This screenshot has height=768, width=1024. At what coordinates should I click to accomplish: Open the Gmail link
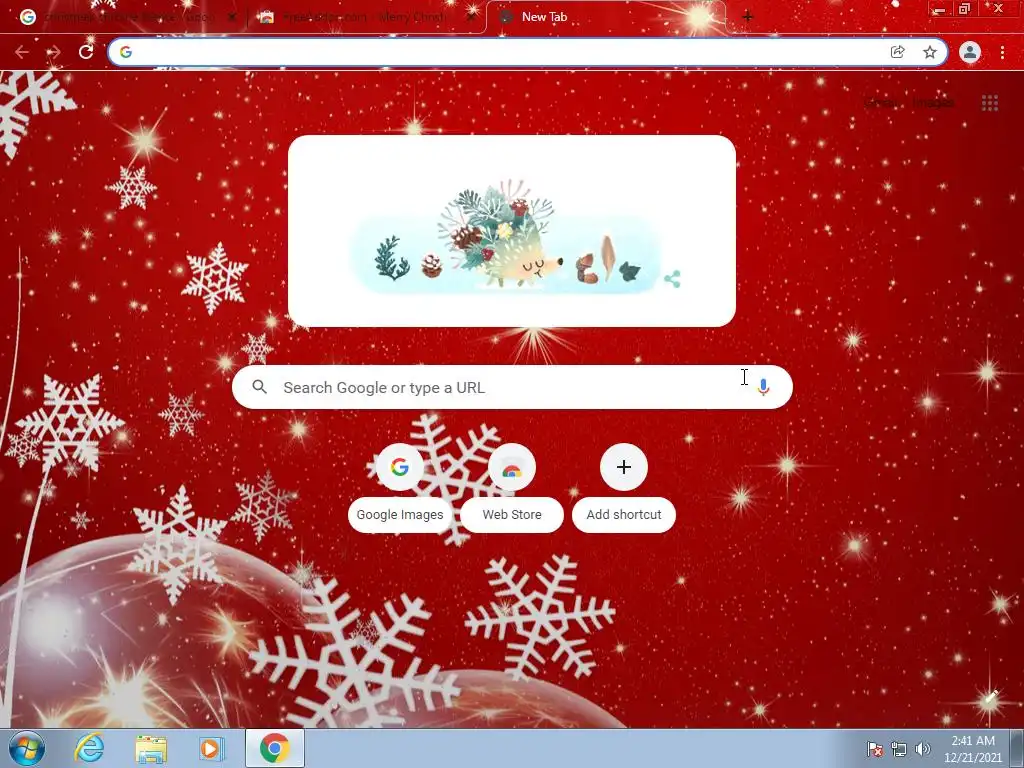[x=880, y=103]
